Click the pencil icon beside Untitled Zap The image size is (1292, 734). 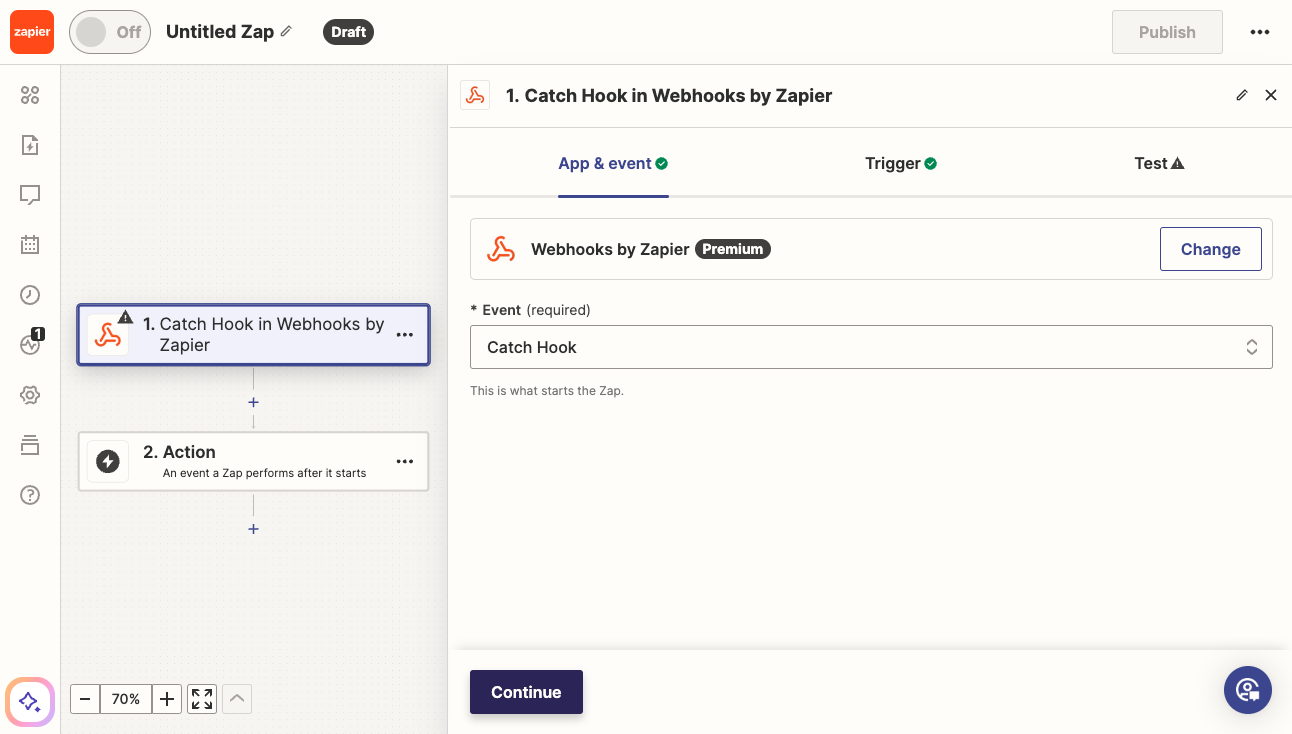tap(286, 31)
